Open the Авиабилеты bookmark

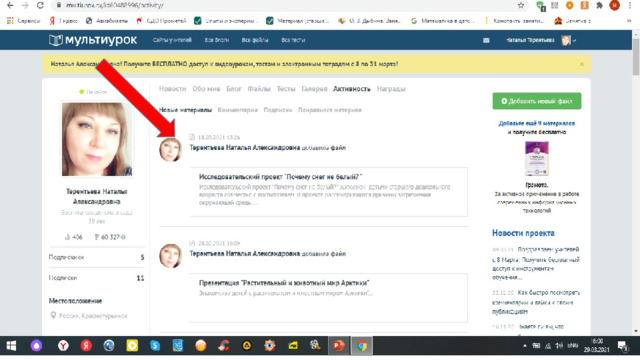pos(107,21)
